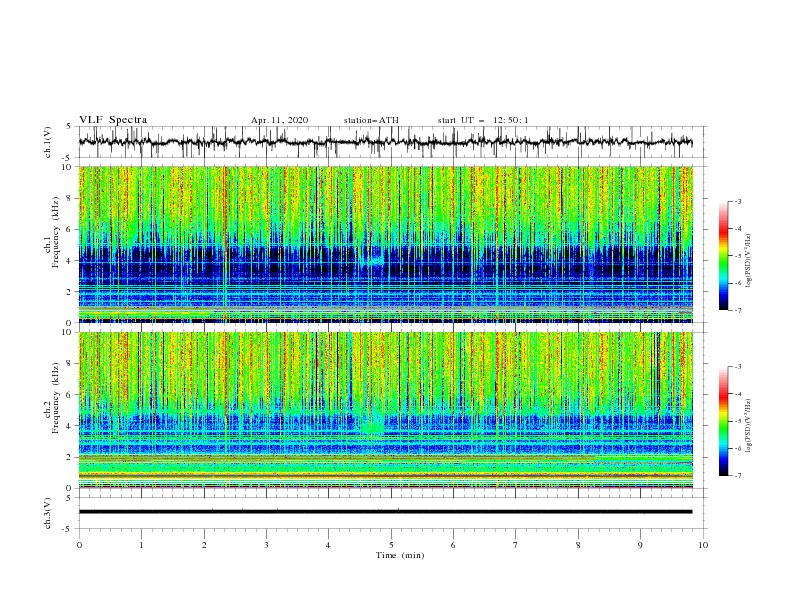Click the "station=ATH" label
Viewport: 792px width, 612px height.
click(371, 120)
